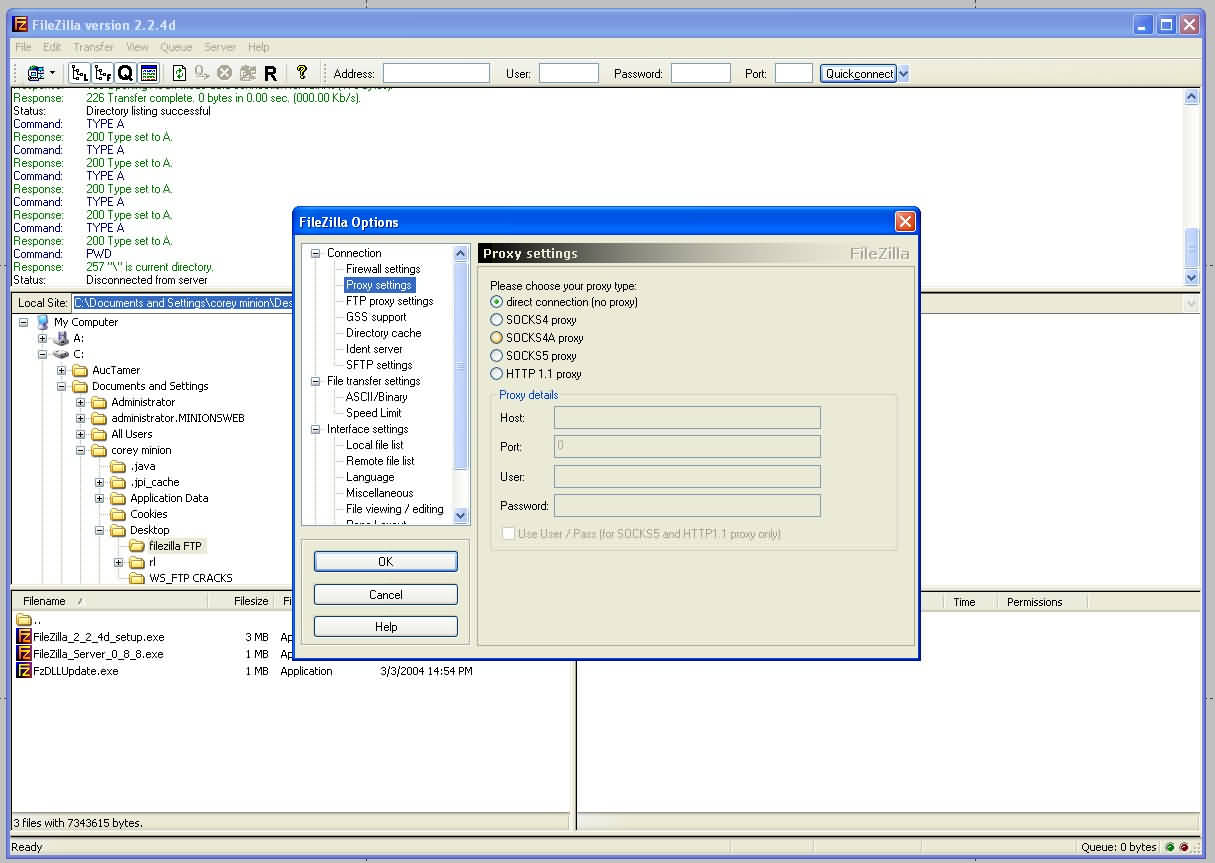
Task: Open the Server menu
Action: coord(220,47)
